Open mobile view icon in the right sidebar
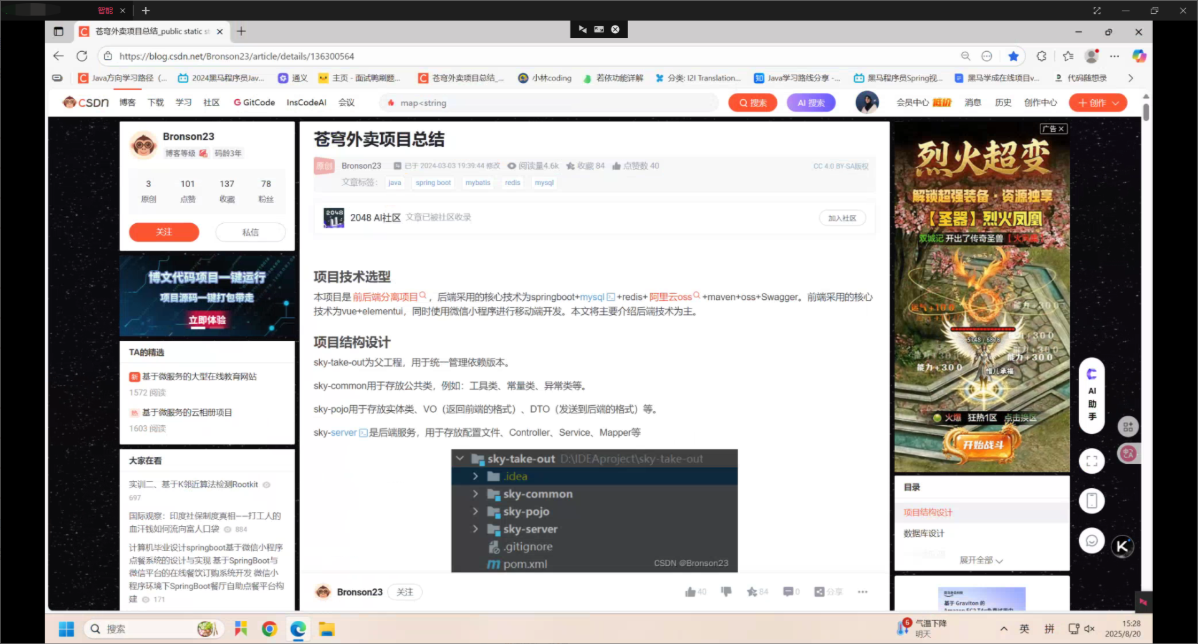 [x=1090, y=499]
